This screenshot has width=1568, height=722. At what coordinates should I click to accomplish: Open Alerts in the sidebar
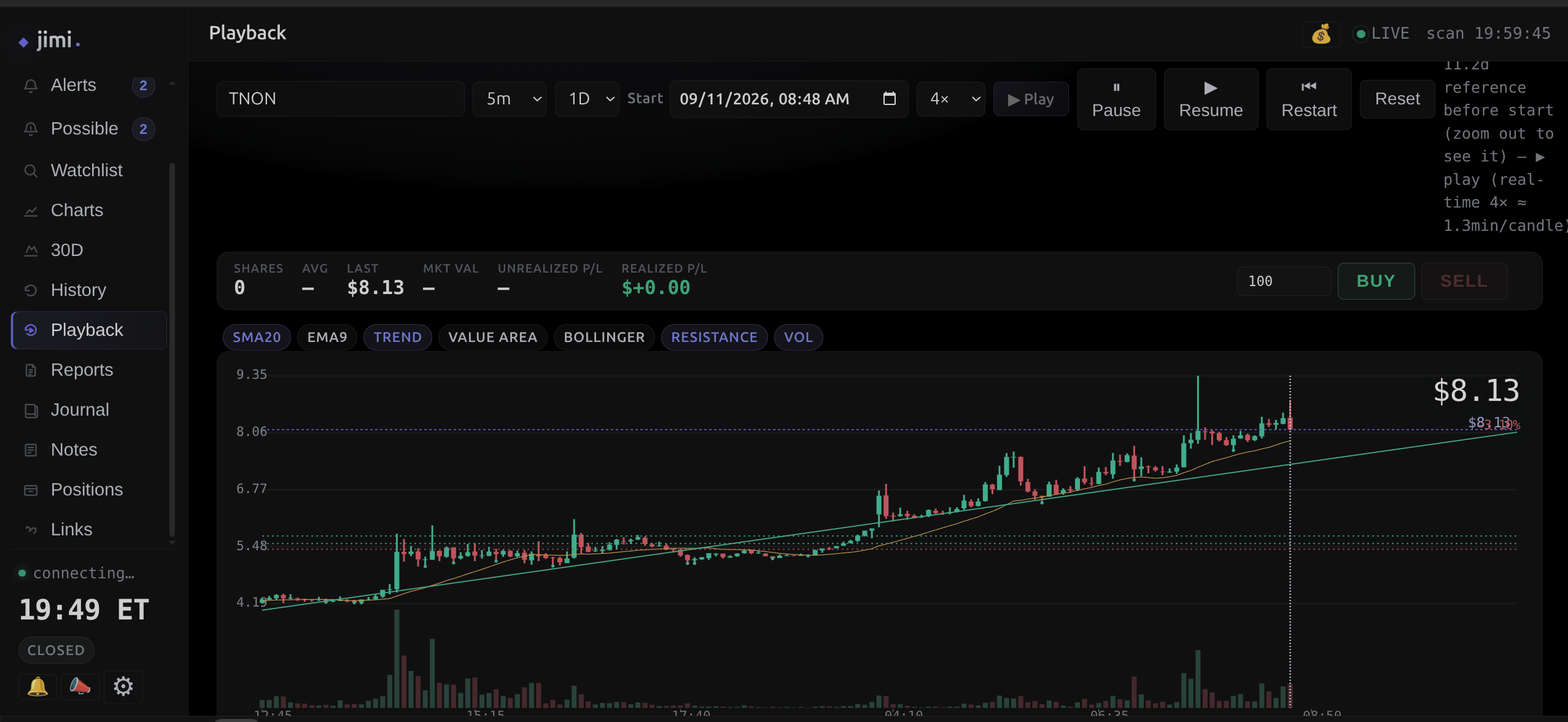pos(89,85)
